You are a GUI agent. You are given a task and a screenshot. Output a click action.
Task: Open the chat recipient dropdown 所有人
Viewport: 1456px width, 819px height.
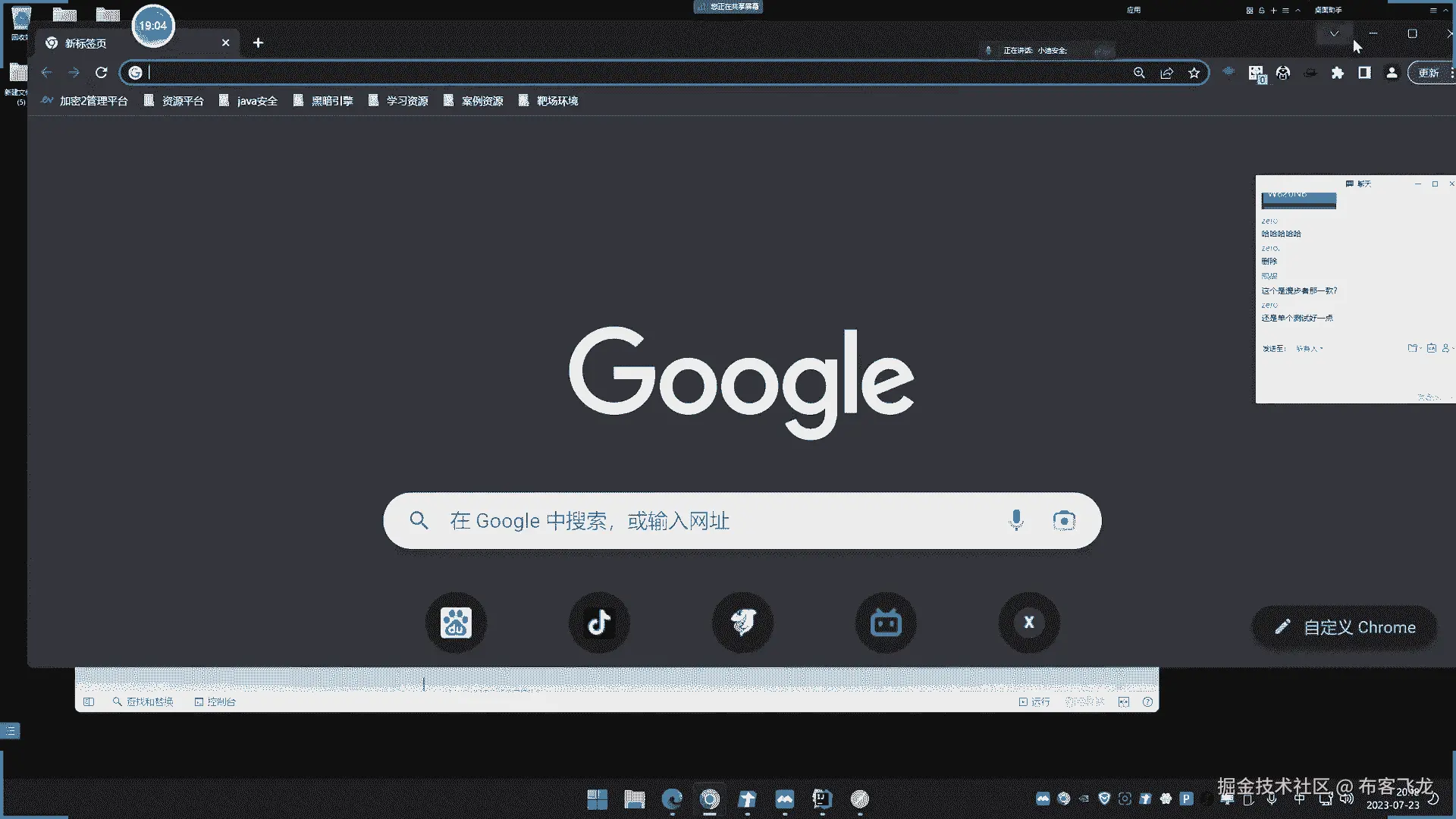[1309, 349]
